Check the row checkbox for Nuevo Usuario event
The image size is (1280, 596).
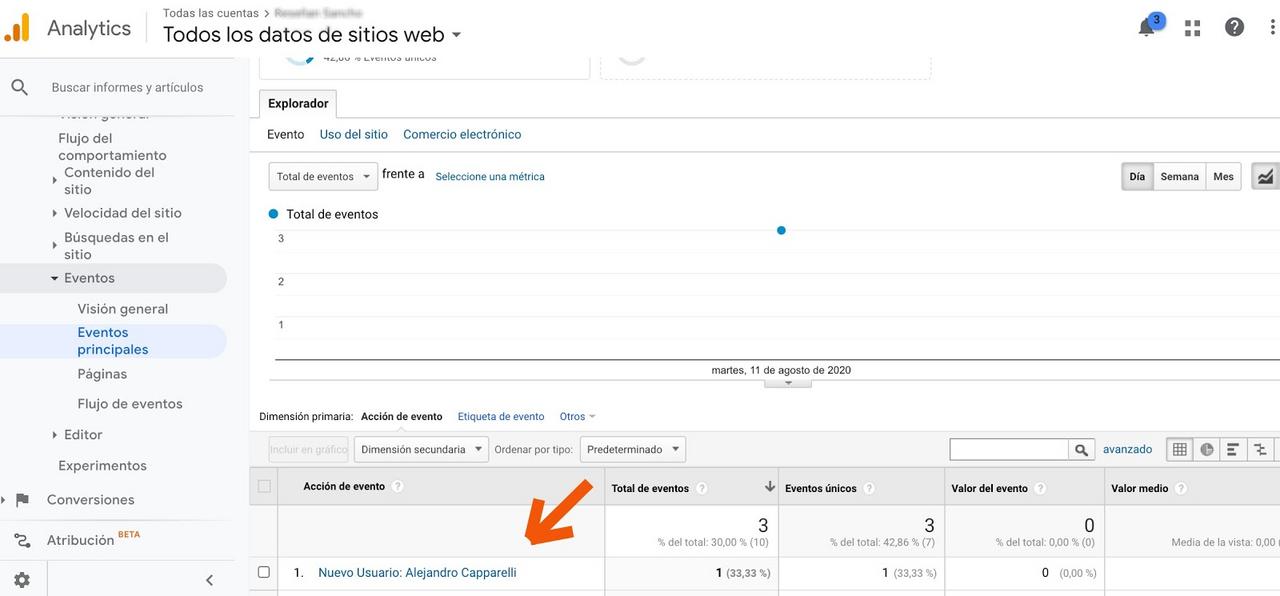pos(265,572)
